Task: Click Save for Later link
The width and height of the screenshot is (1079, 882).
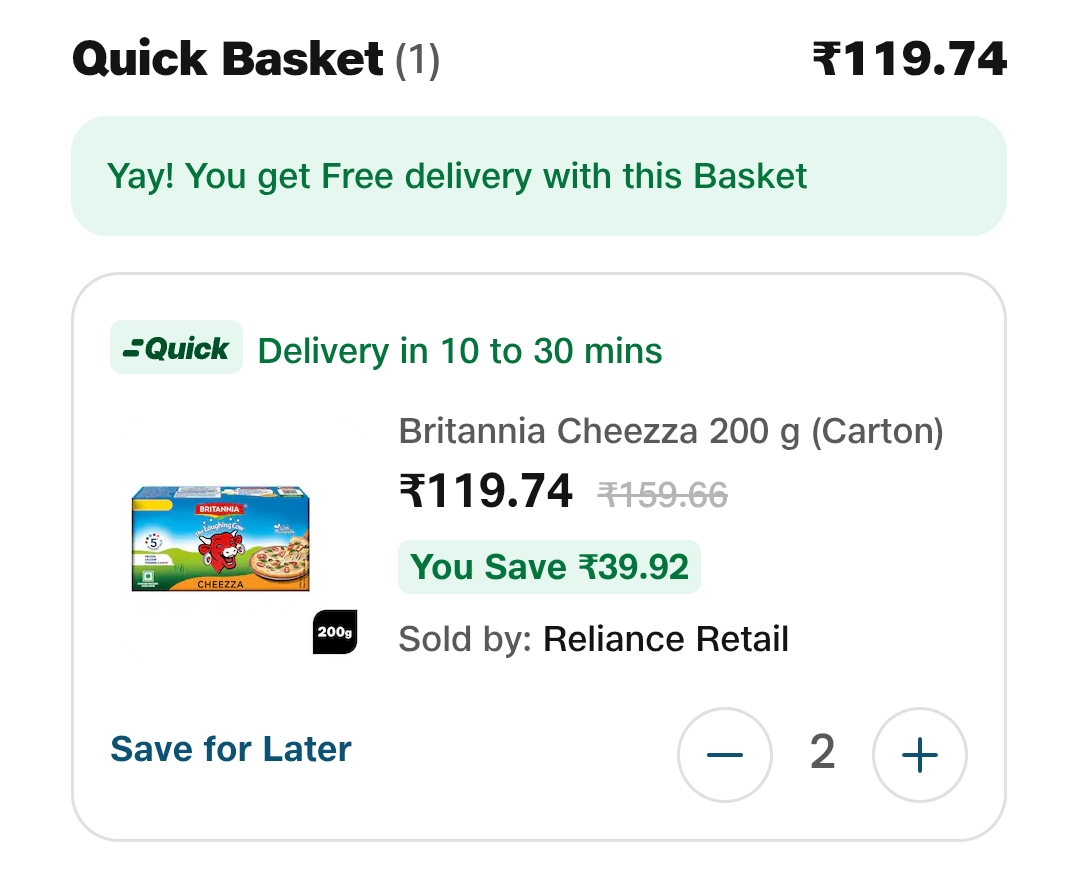Action: coord(231,749)
